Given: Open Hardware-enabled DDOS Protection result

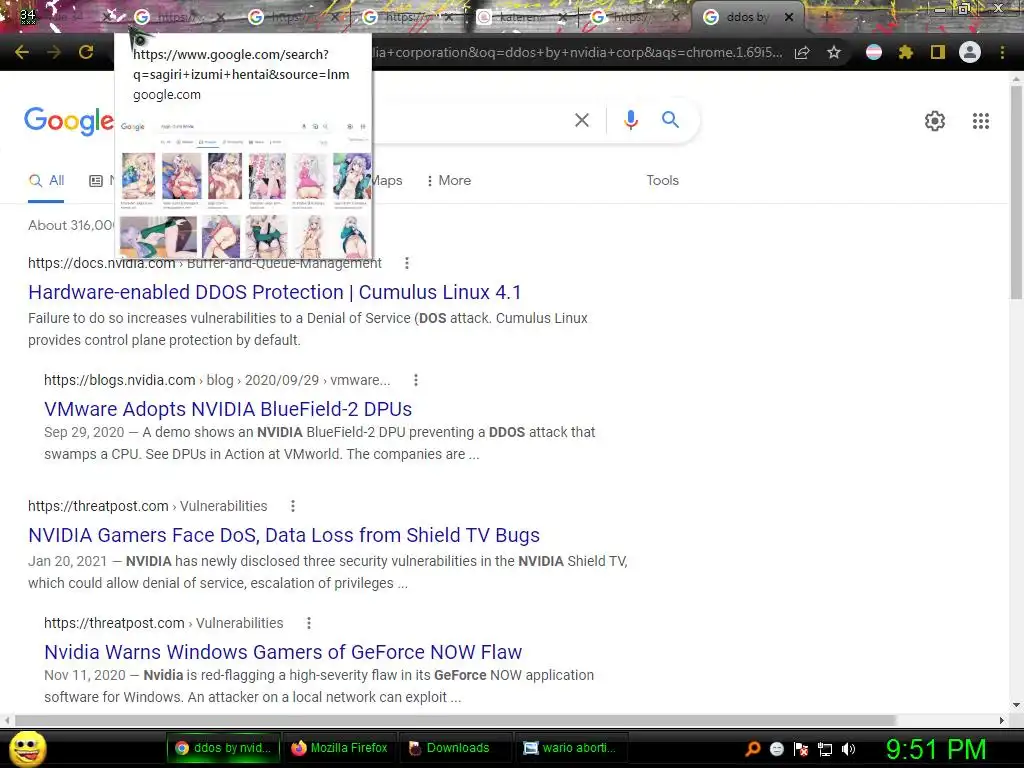Looking at the screenshot, I should point(274,292).
